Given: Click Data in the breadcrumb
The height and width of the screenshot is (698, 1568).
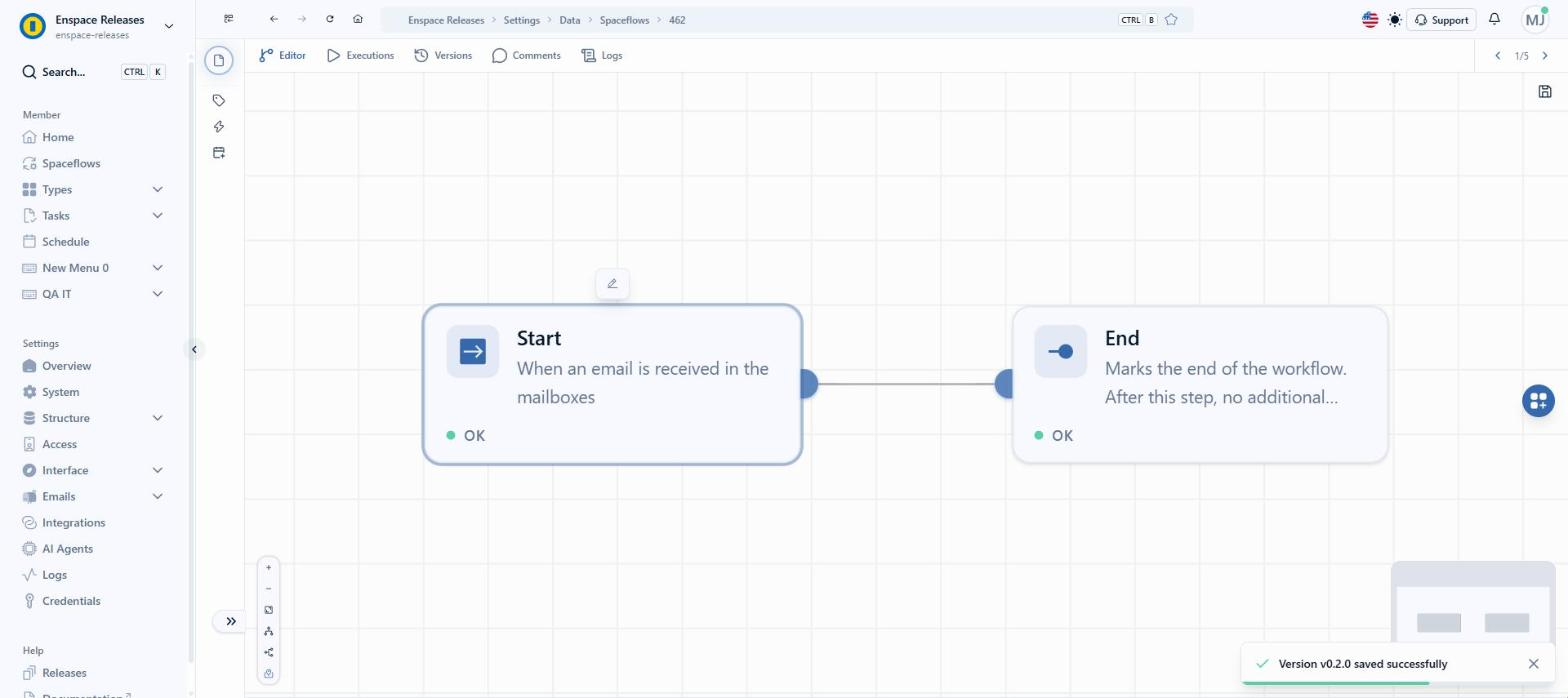Looking at the screenshot, I should (569, 20).
